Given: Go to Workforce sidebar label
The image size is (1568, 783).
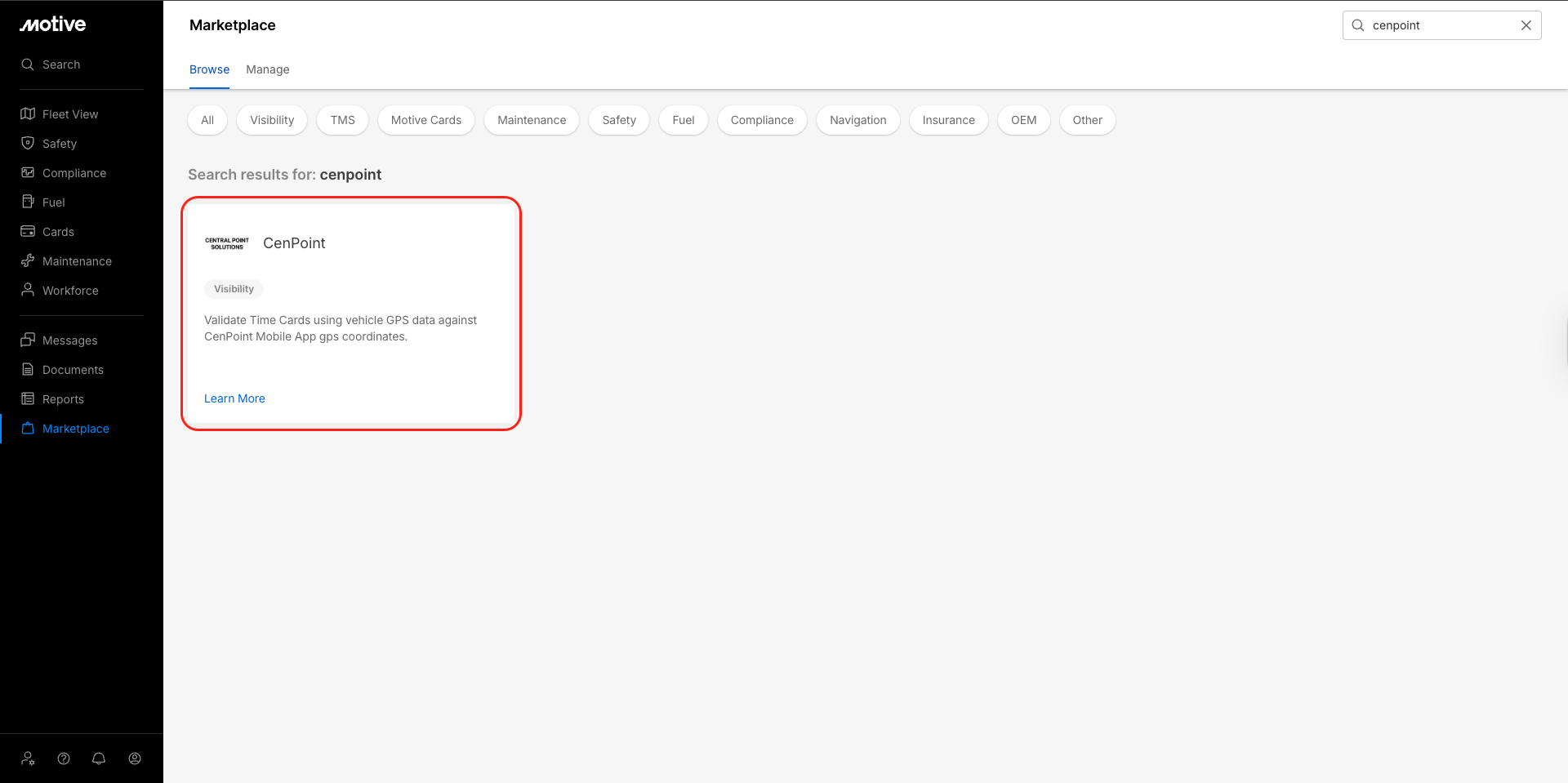Looking at the screenshot, I should [x=70, y=291].
